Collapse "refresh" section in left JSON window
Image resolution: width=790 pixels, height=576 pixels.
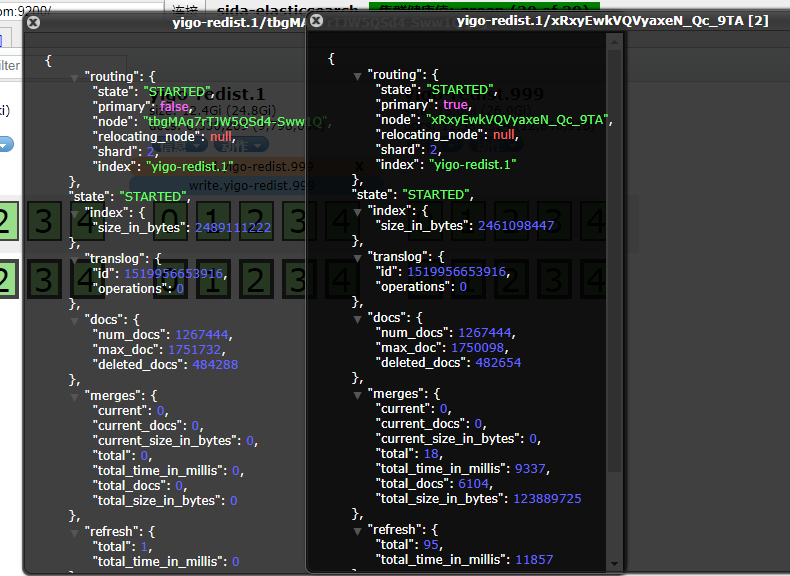pos(75,533)
